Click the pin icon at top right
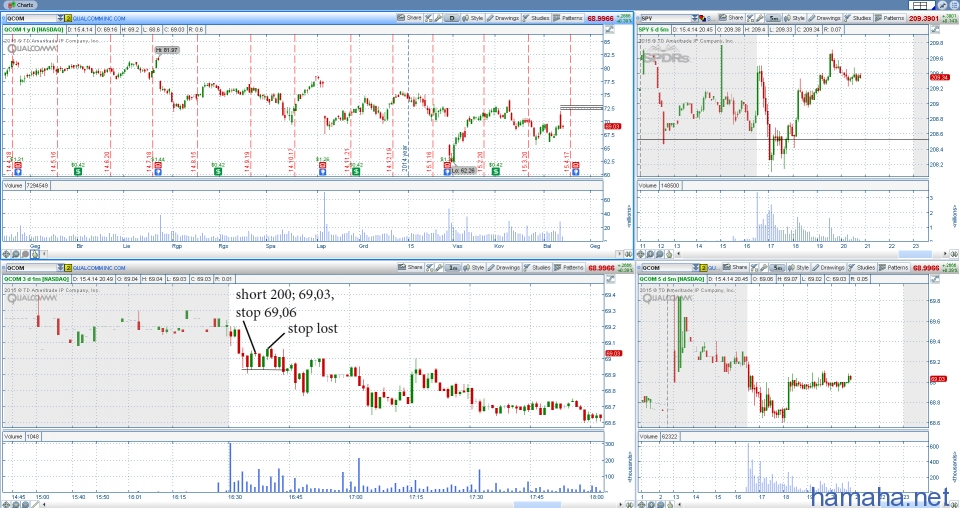This screenshot has width=960, height=508. click(942, 6)
